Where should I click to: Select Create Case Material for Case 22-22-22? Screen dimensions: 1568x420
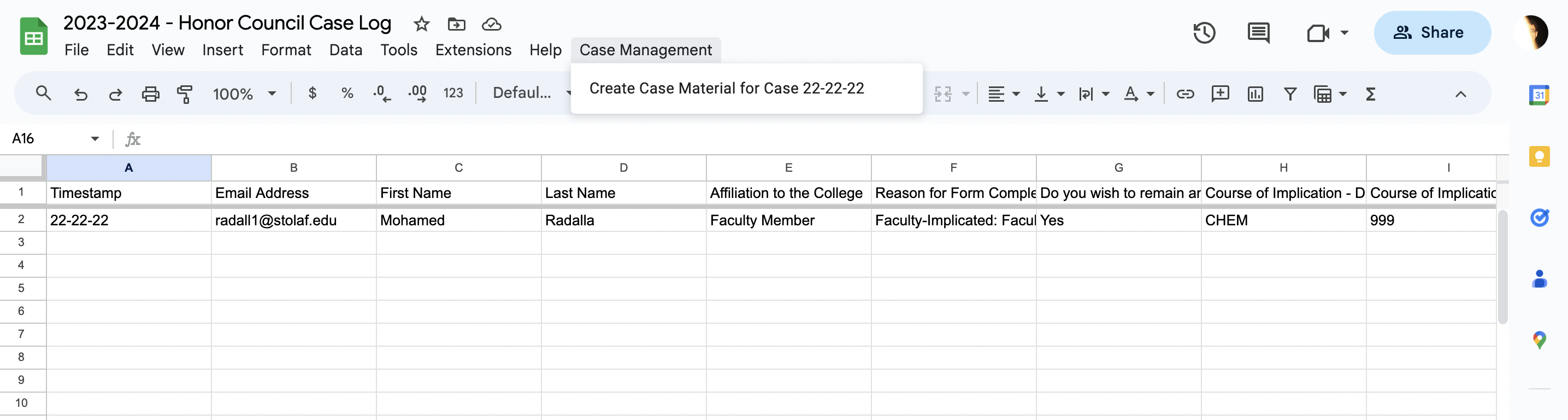[726, 89]
